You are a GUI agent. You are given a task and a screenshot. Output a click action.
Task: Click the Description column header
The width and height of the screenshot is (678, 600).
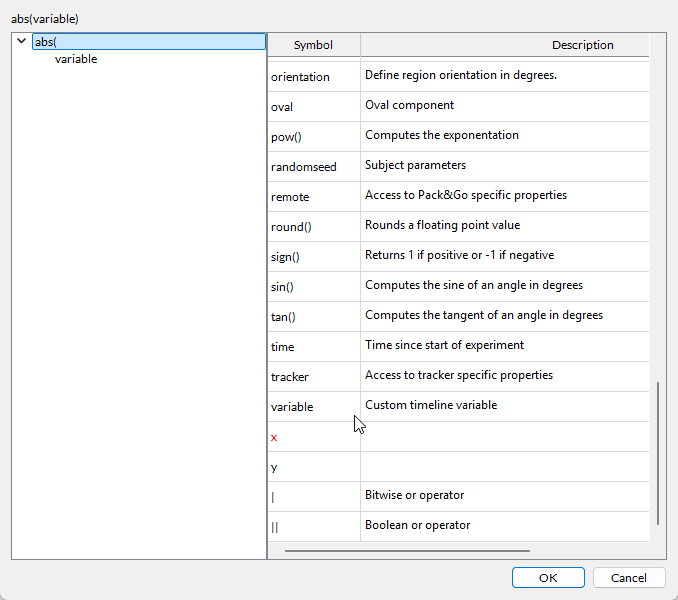(582, 45)
